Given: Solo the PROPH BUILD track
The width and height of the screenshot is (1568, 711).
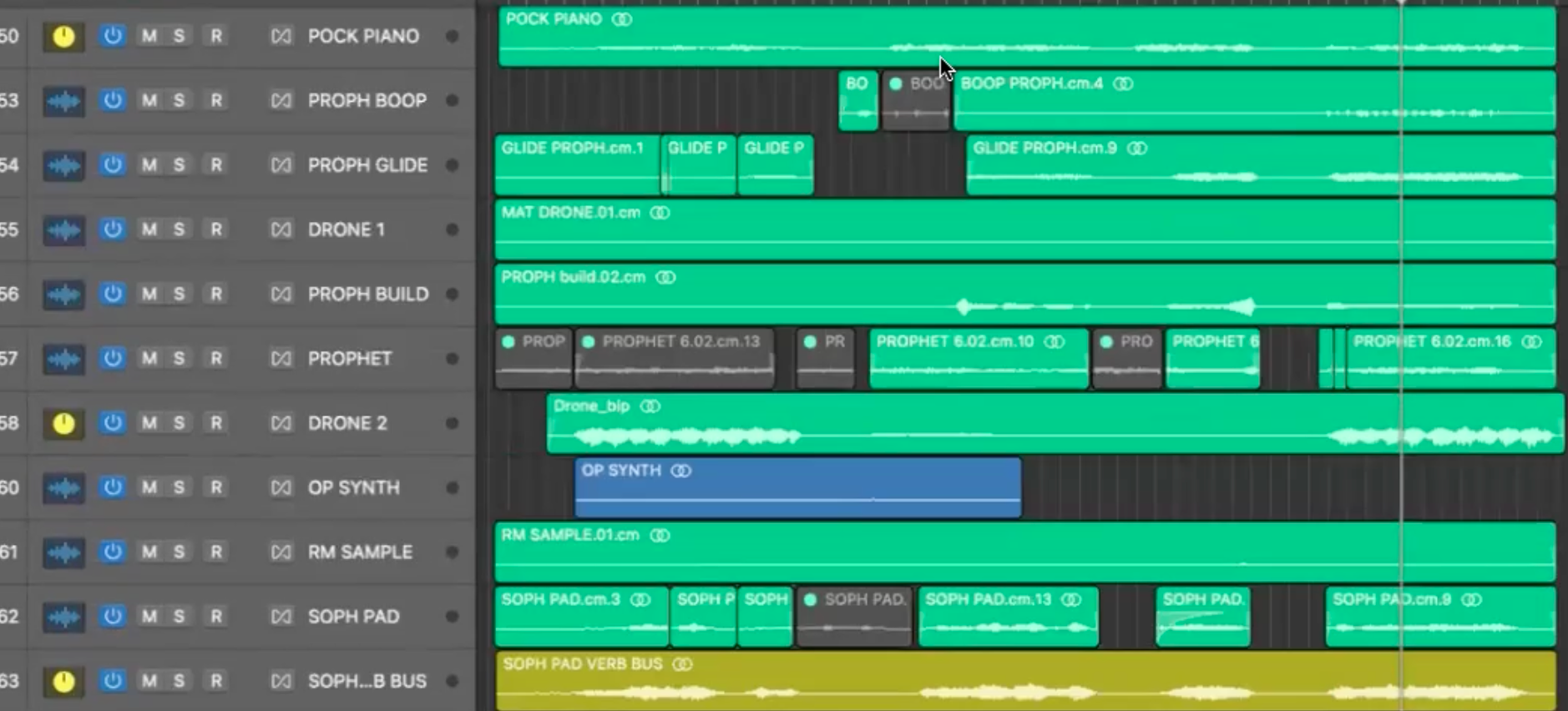Looking at the screenshot, I should 179,294.
